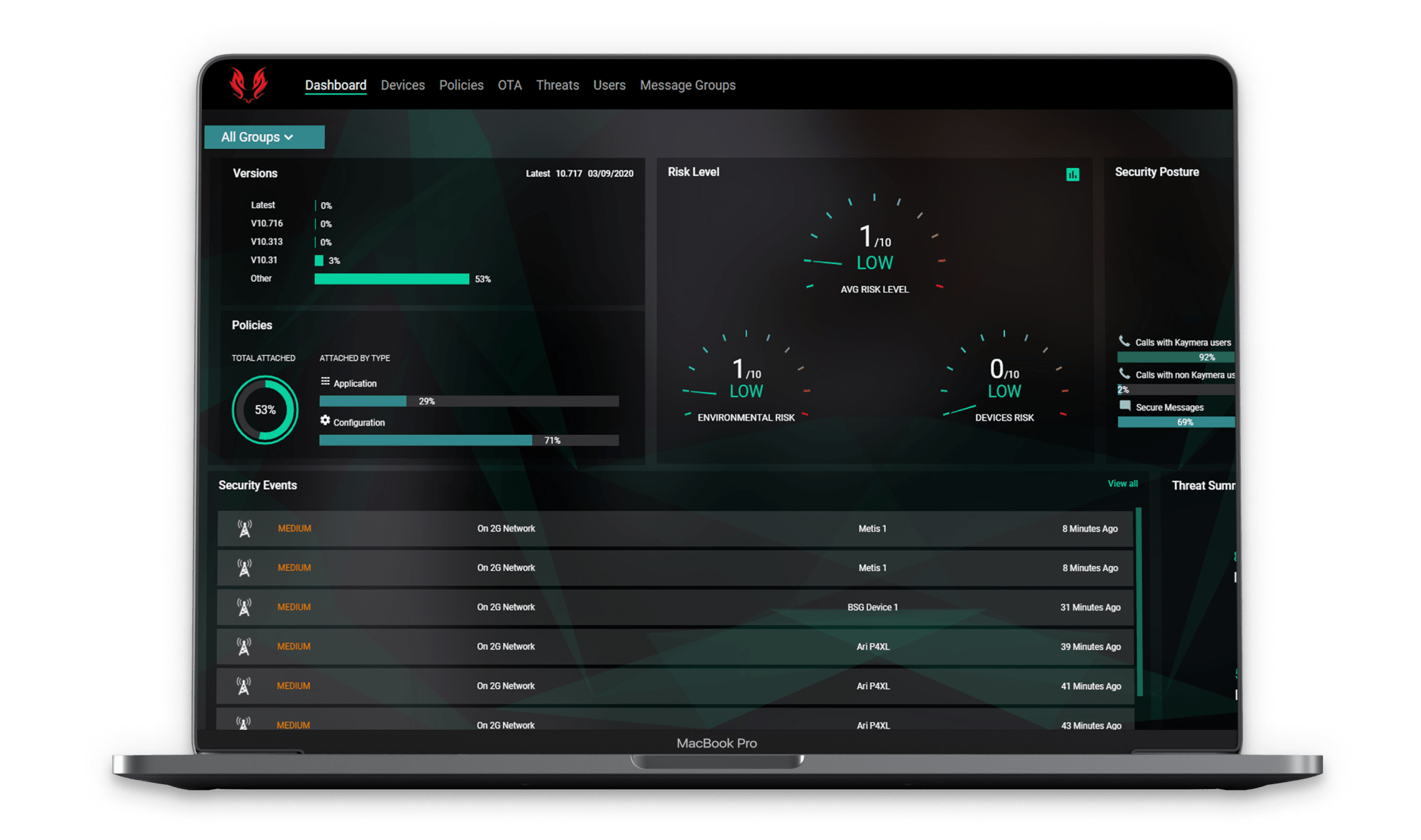Switch to the Devices tab
The width and height of the screenshot is (1421, 840).
click(403, 85)
